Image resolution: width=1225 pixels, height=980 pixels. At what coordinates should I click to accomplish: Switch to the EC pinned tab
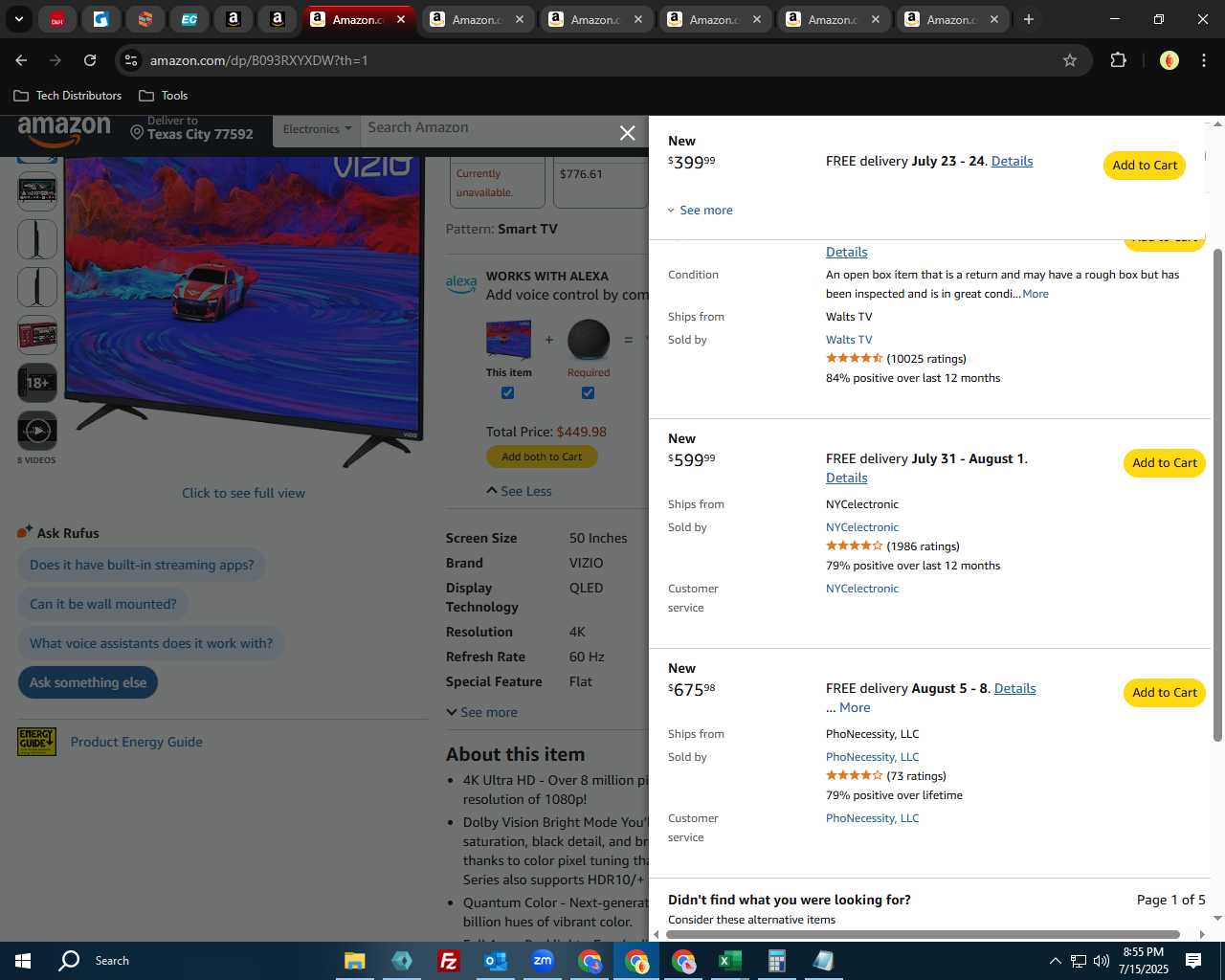click(x=189, y=19)
